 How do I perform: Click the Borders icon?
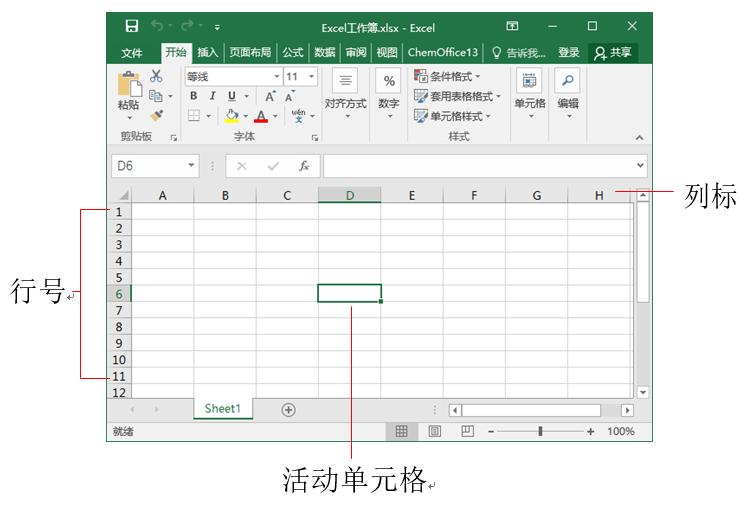[194, 116]
